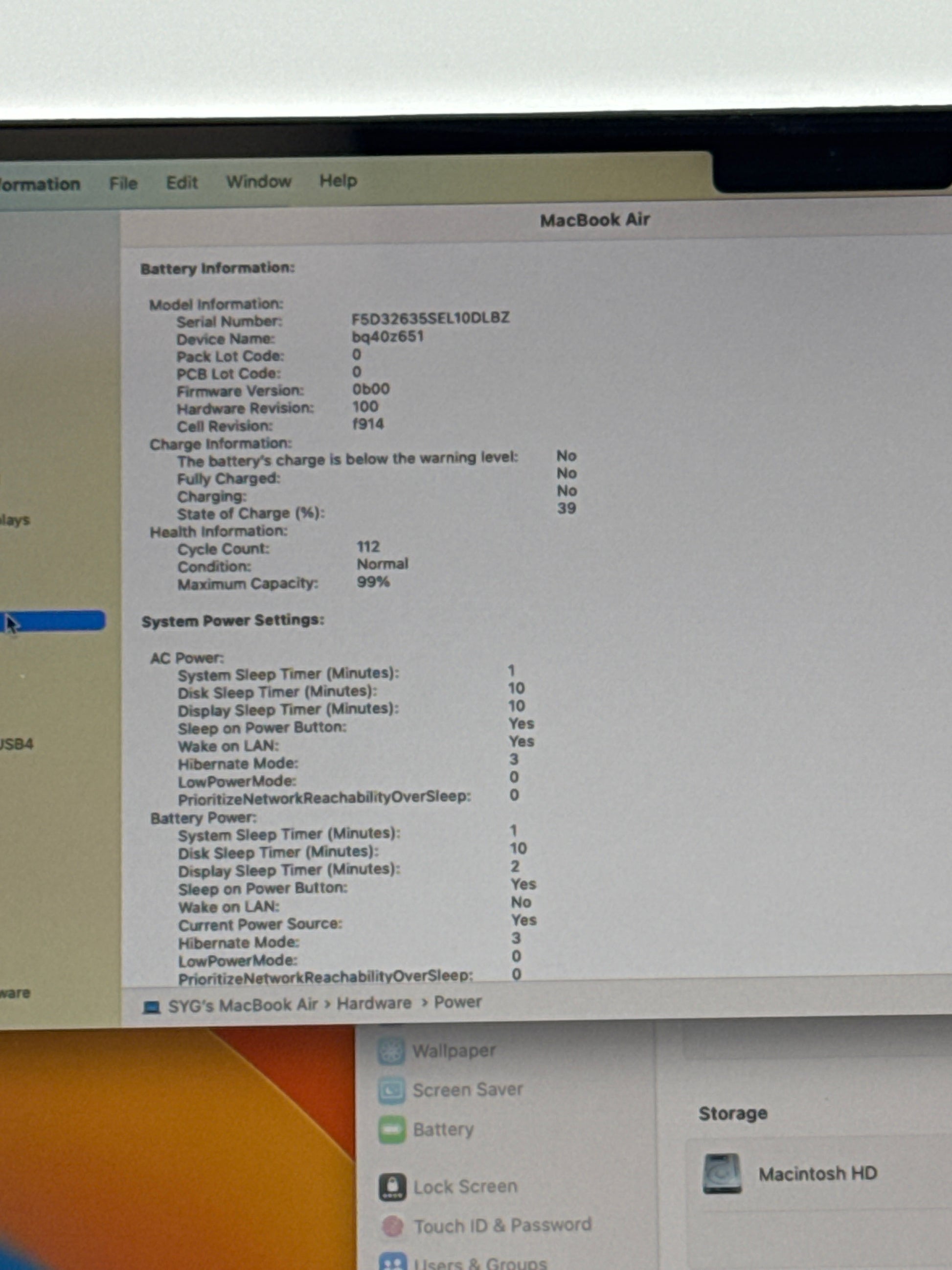The width and height of the screenshot is (952, 1270).
Task: Select Displays in the hardware sidebar
Action: pos(14,520)
